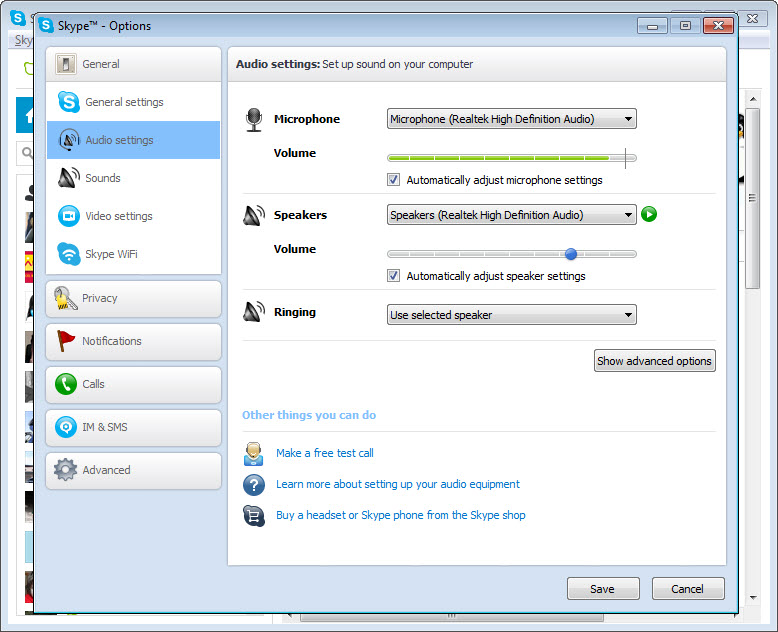Click the blue question mark help icon
The width and height of the screenshot is (778, 632).
(x=254, y=485)
